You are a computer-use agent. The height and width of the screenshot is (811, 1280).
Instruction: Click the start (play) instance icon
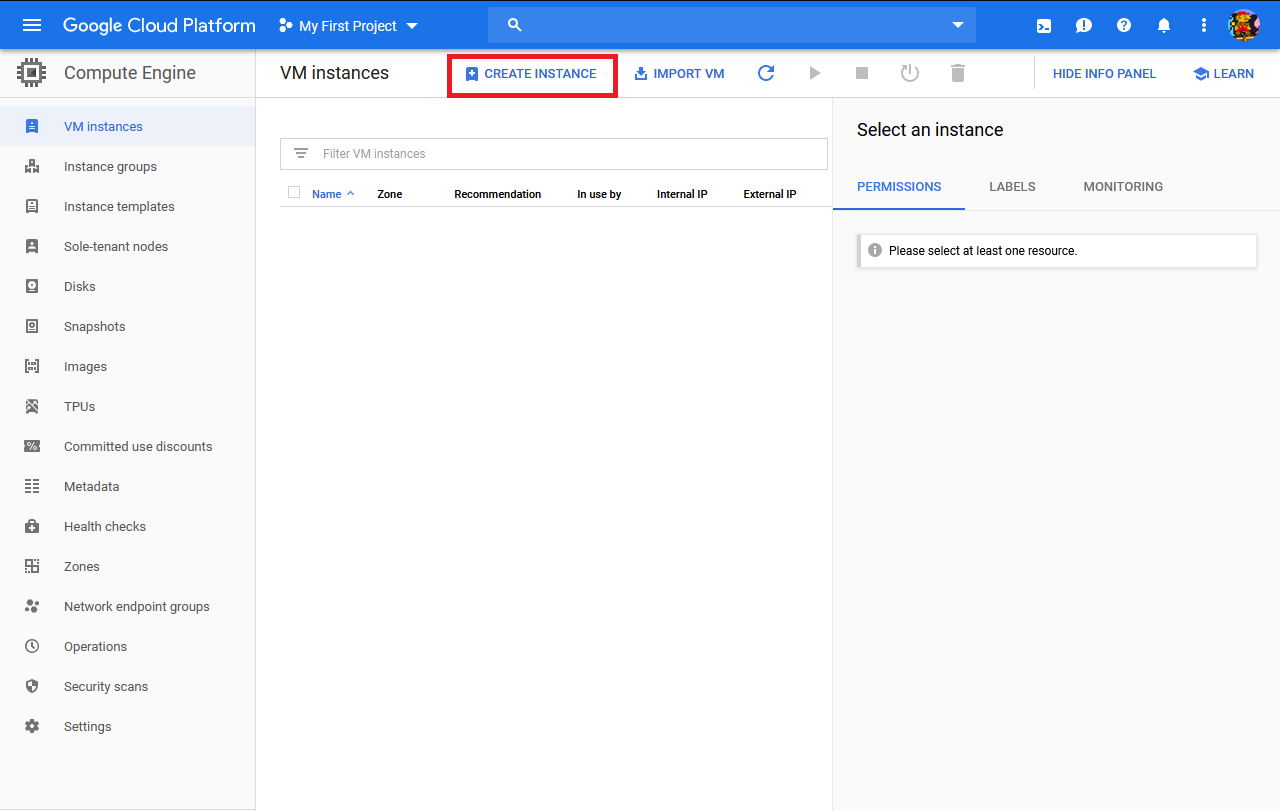coord(815,73)
